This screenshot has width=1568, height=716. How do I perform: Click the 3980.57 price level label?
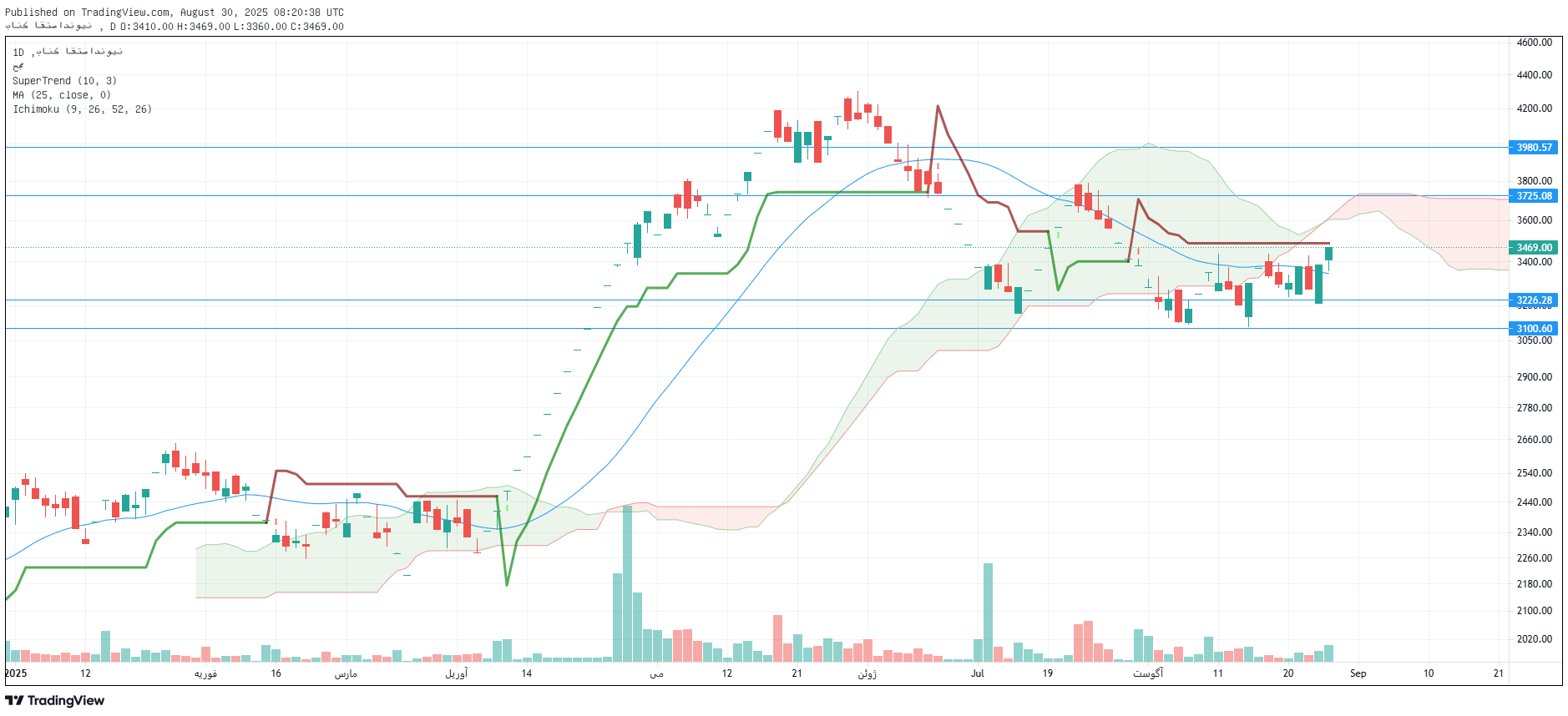1534,148
